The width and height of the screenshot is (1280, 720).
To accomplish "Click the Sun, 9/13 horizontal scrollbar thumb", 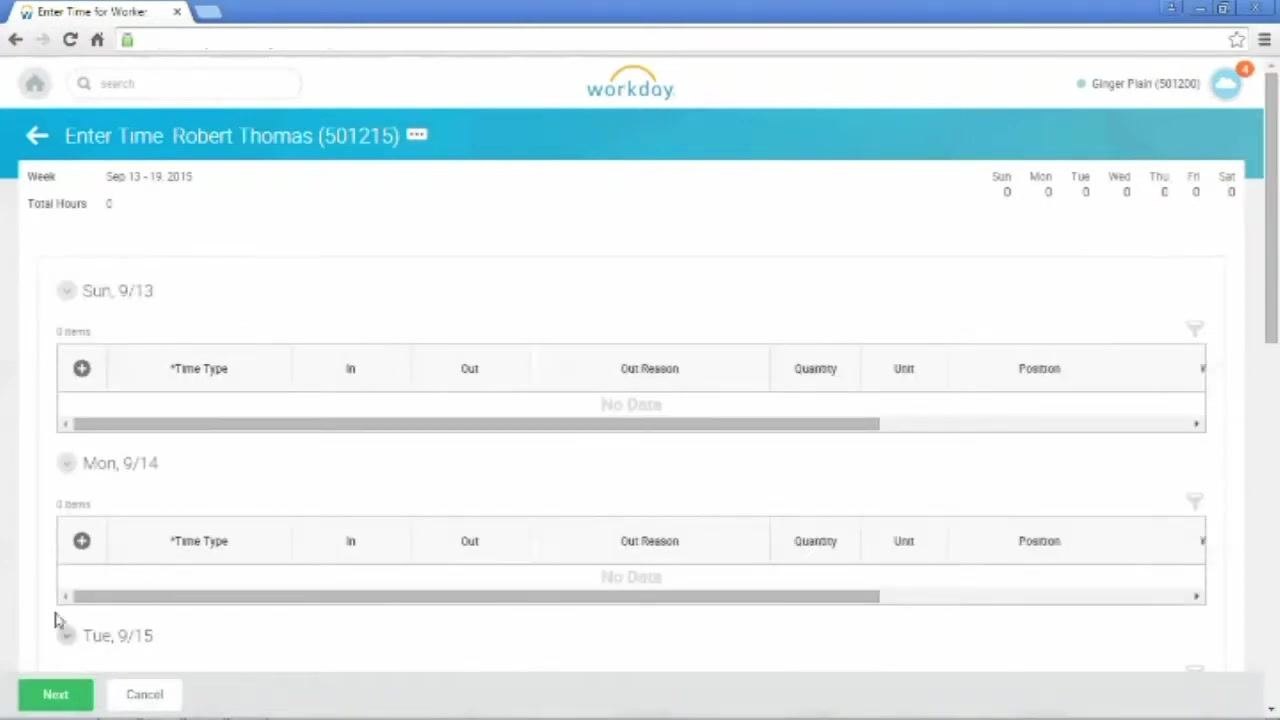I will [476, 424].
